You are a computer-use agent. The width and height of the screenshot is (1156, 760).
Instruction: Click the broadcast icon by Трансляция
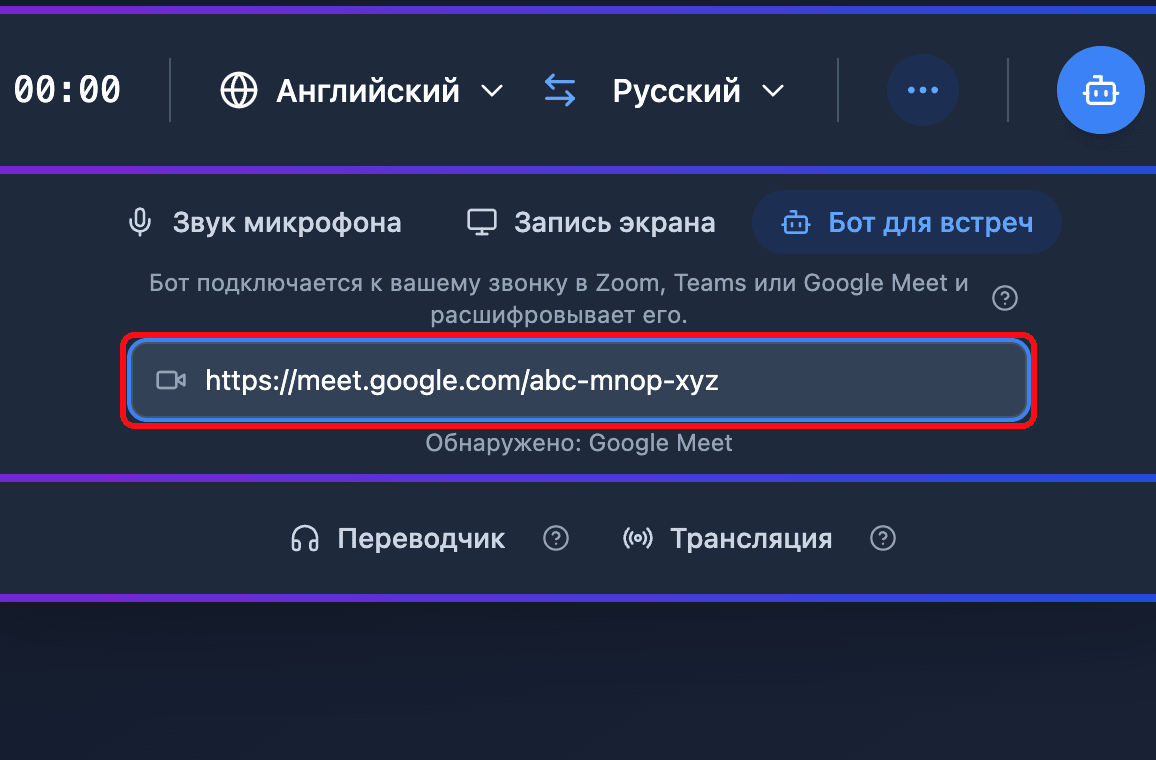click(638, 538)
